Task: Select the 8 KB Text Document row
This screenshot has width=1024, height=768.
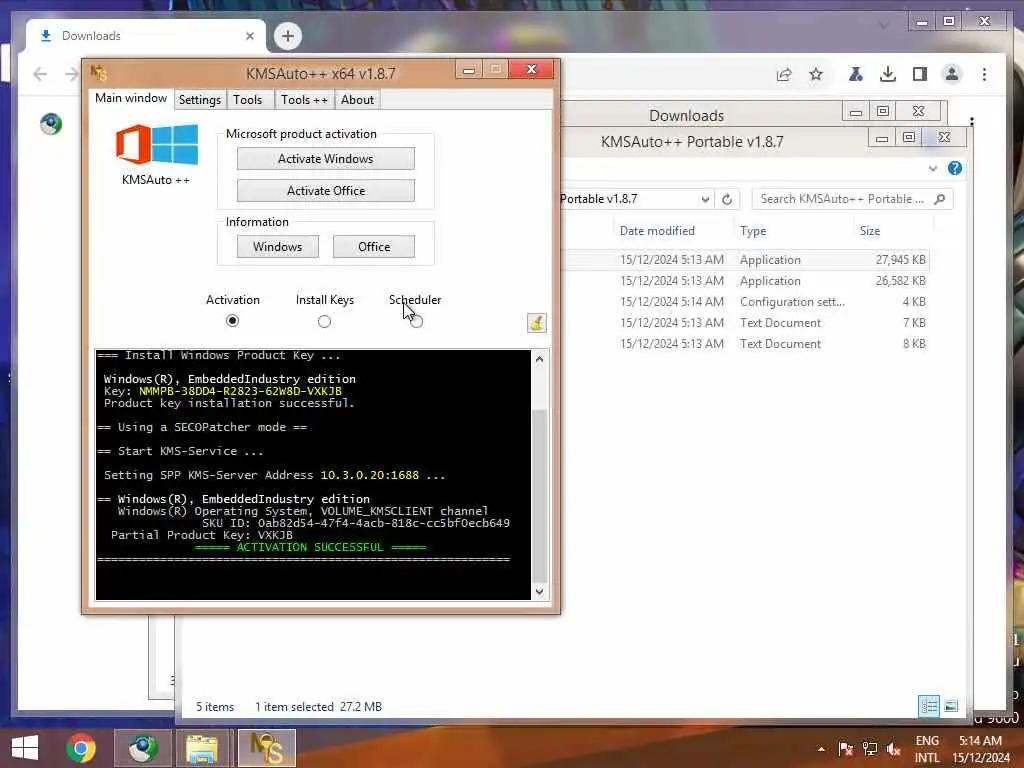Action: click(747, 344)
